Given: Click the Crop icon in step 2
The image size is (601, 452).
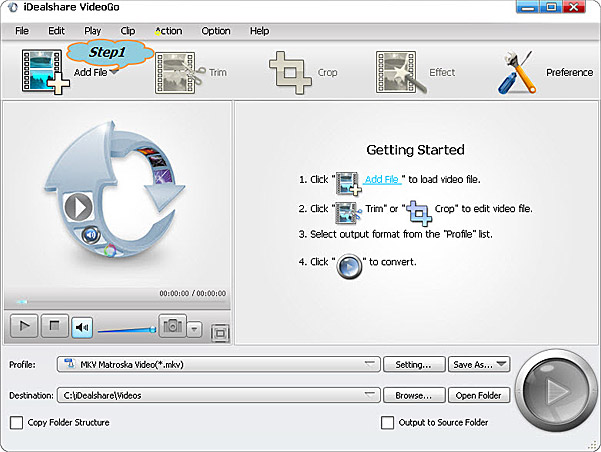Looking at the screenshot, I should 419,212.
